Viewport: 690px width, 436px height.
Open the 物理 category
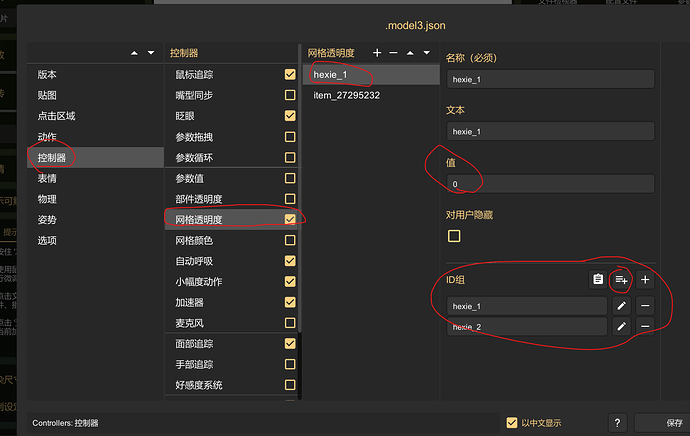[47, 199]
